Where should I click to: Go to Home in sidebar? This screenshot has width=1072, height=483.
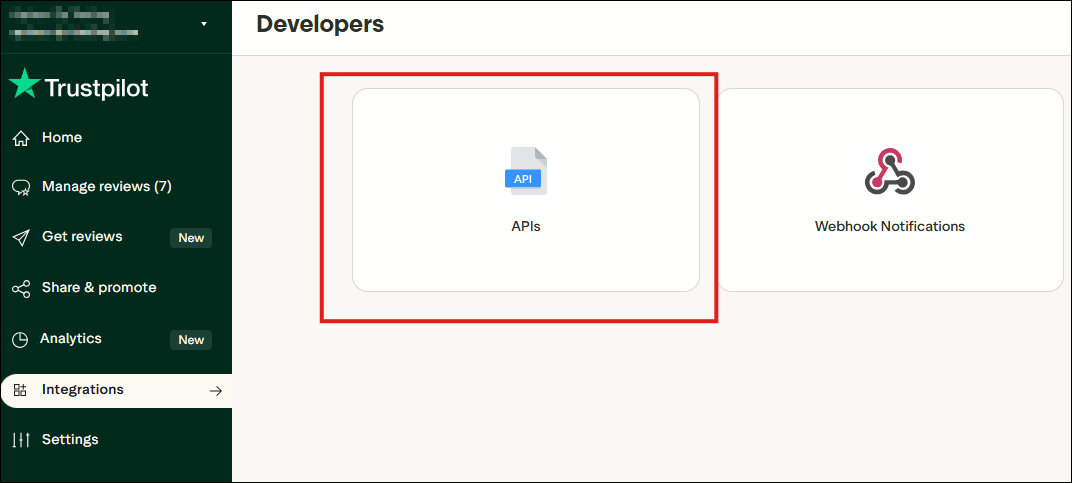62,138
